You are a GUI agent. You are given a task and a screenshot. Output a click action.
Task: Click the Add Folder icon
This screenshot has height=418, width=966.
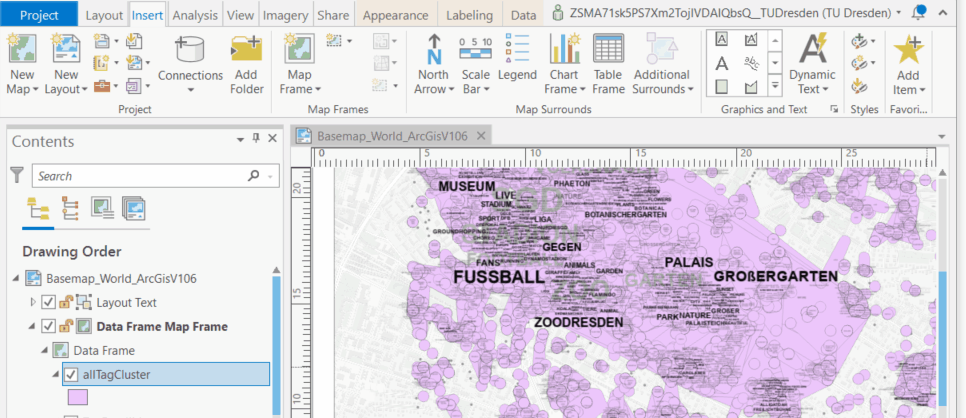[246, 49]
